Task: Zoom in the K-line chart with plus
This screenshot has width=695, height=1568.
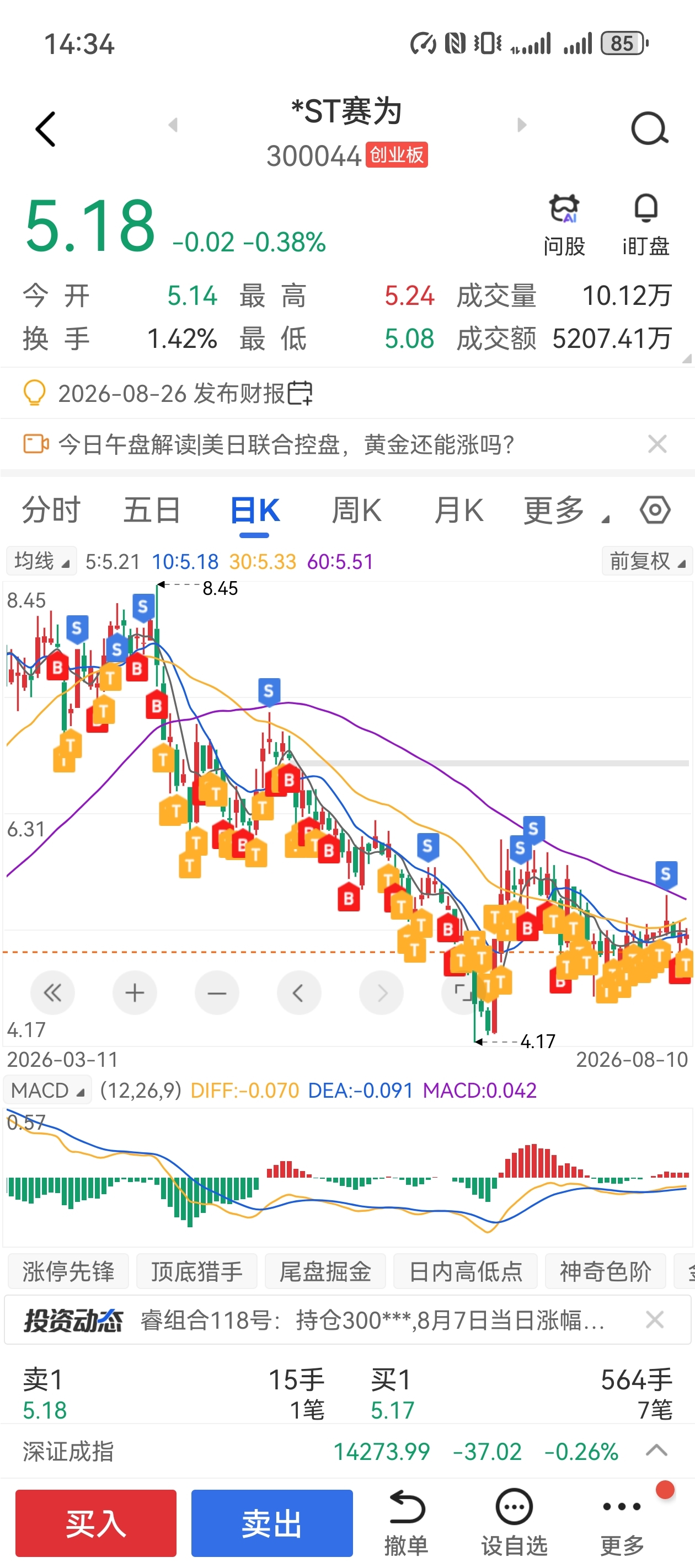Action: click(x=135, y=993)
